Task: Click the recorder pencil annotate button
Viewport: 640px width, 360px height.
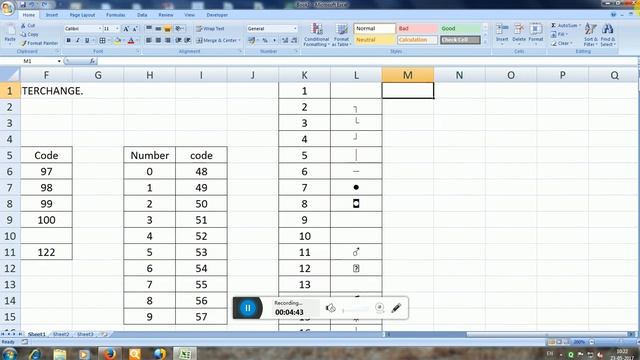Action: 396,308
